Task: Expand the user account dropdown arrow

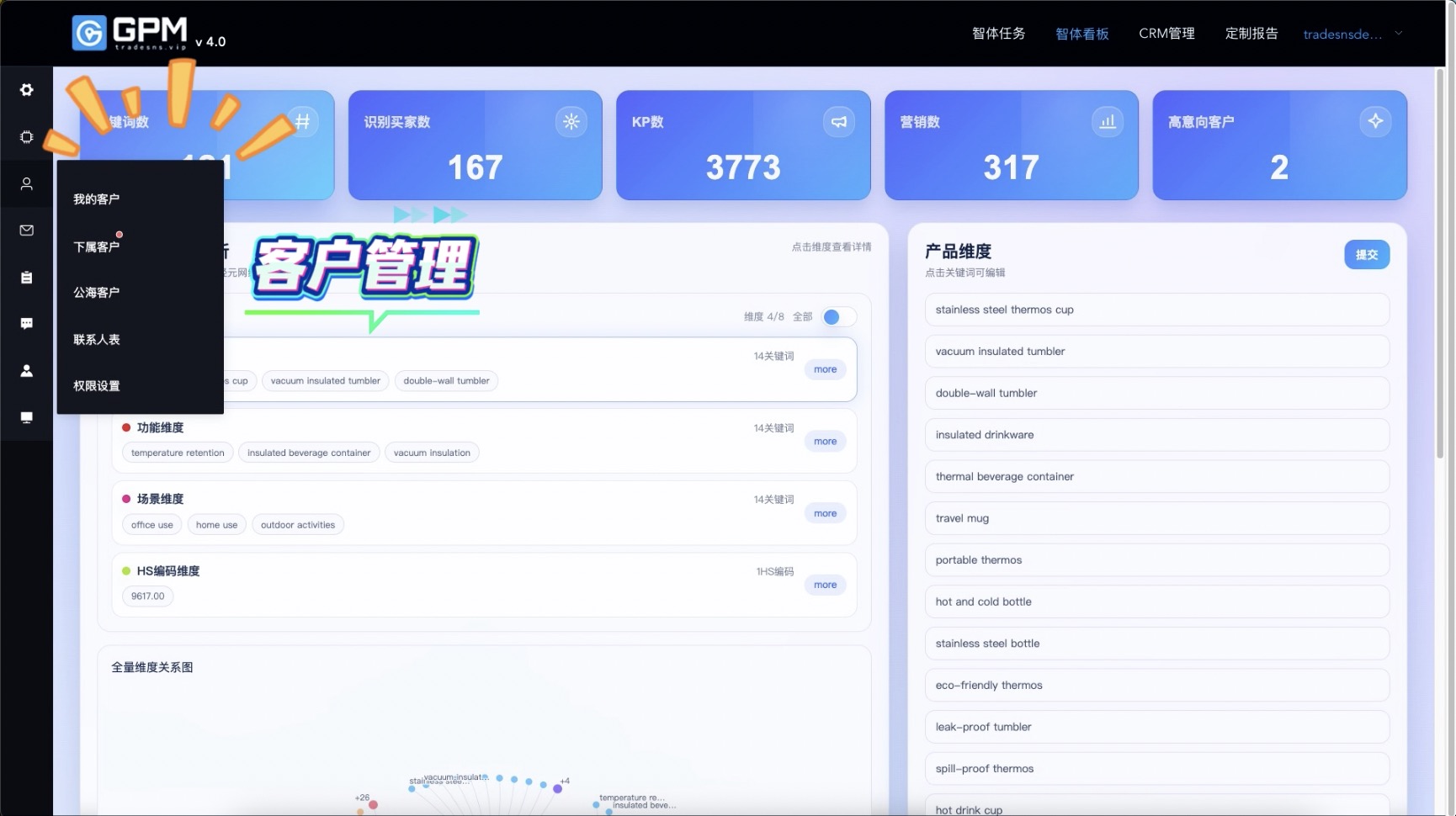Action: tap(1399, 34)
